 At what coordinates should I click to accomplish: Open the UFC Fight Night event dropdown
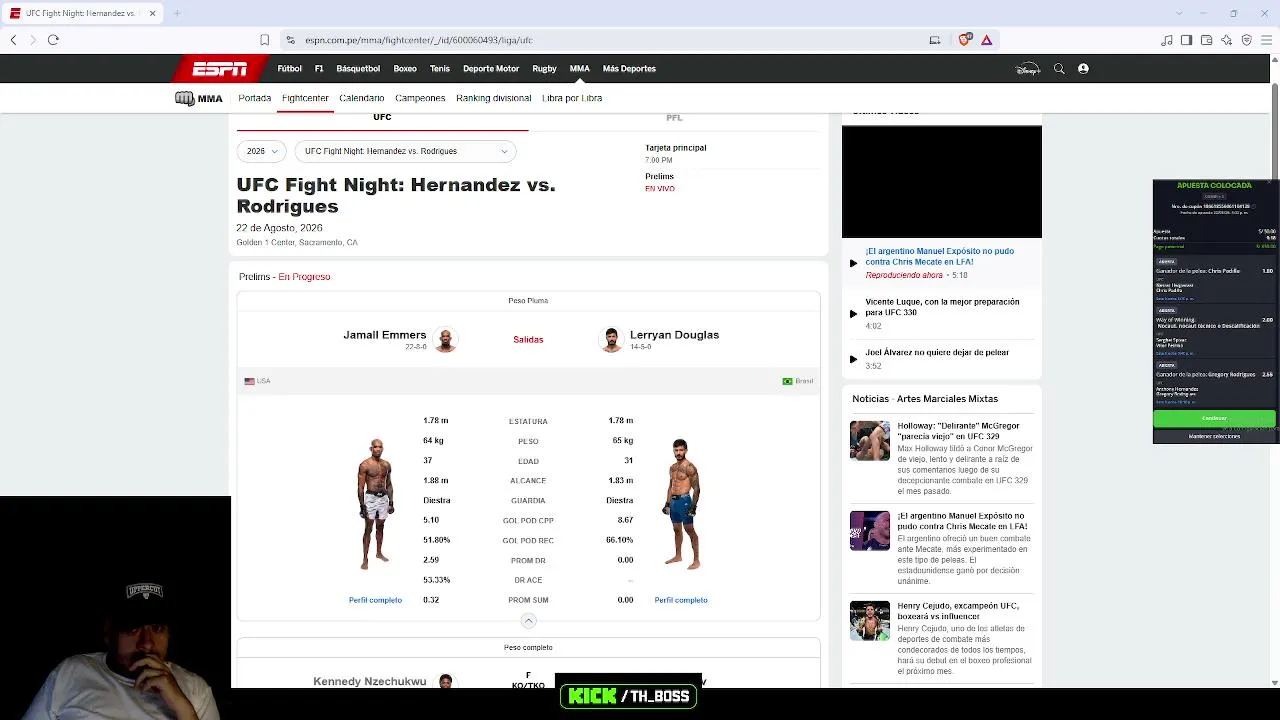(405, 151)
